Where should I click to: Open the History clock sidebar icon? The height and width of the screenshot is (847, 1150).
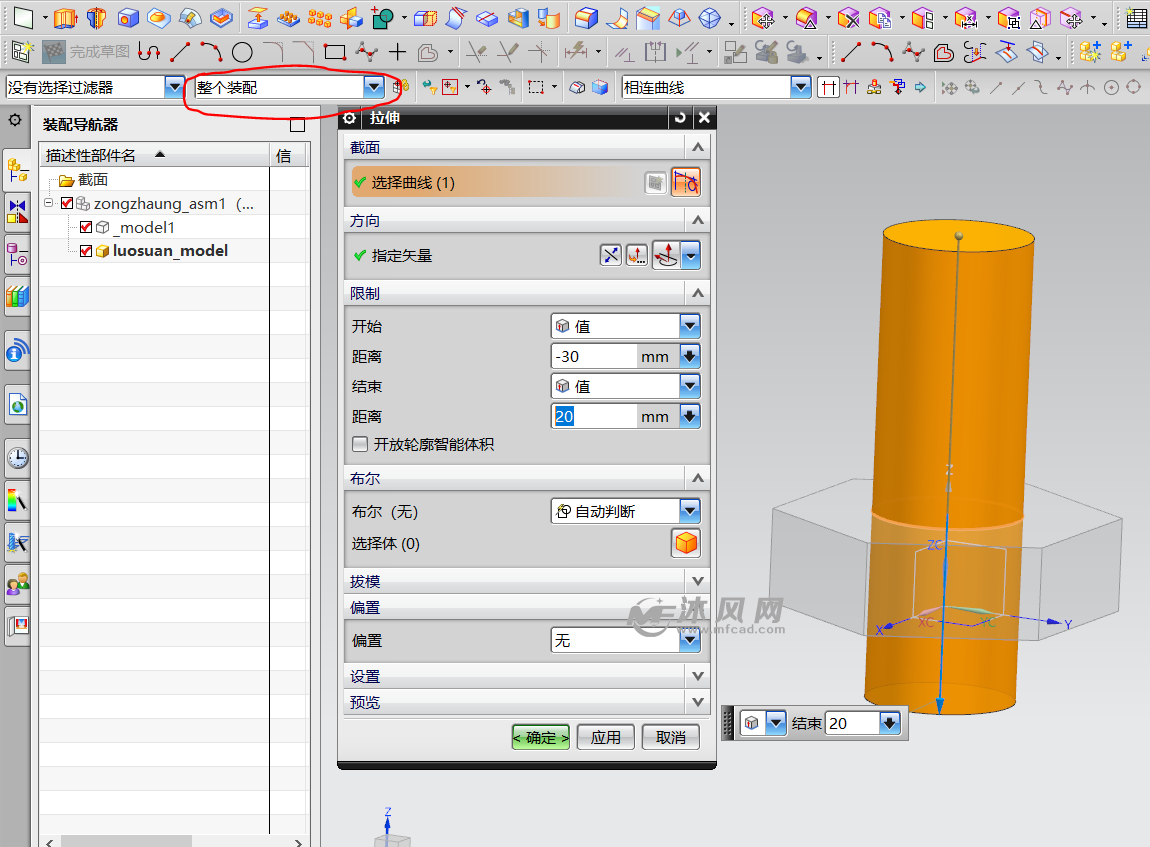(18, 458)
